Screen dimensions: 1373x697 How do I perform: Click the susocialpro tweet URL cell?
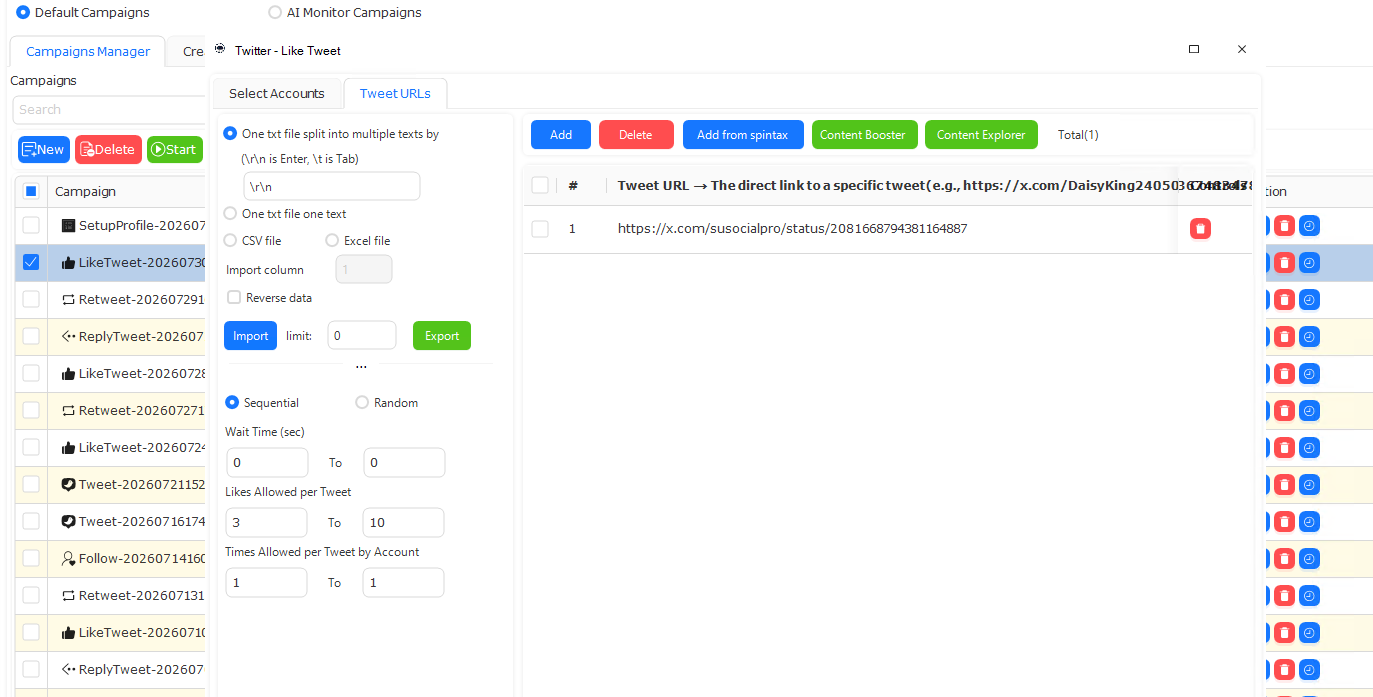pos(793,229)
